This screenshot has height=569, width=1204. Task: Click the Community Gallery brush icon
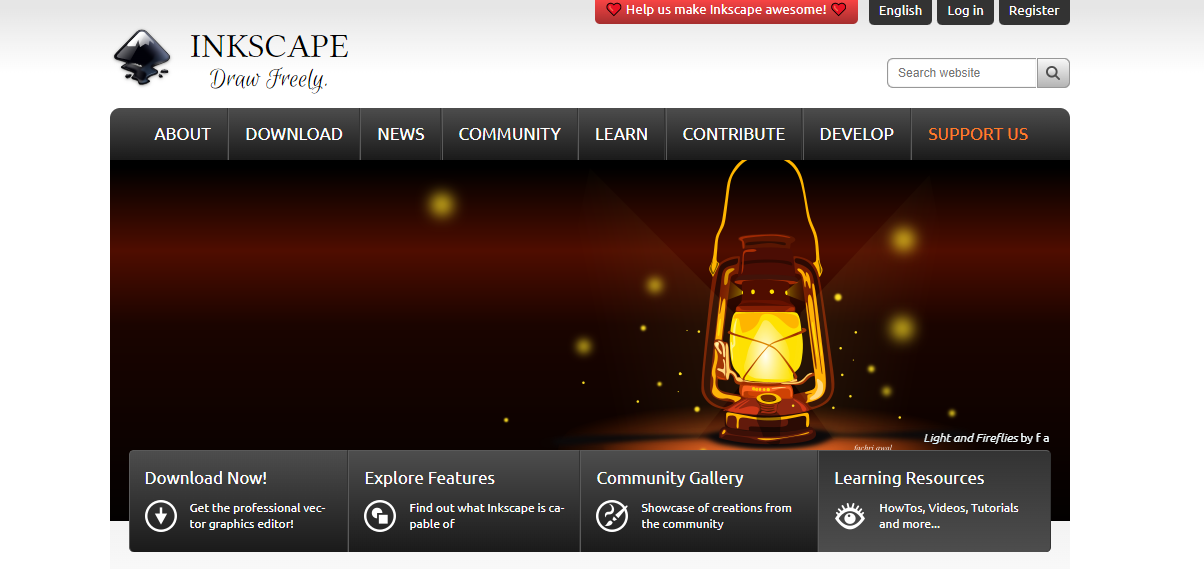[612, 516]
